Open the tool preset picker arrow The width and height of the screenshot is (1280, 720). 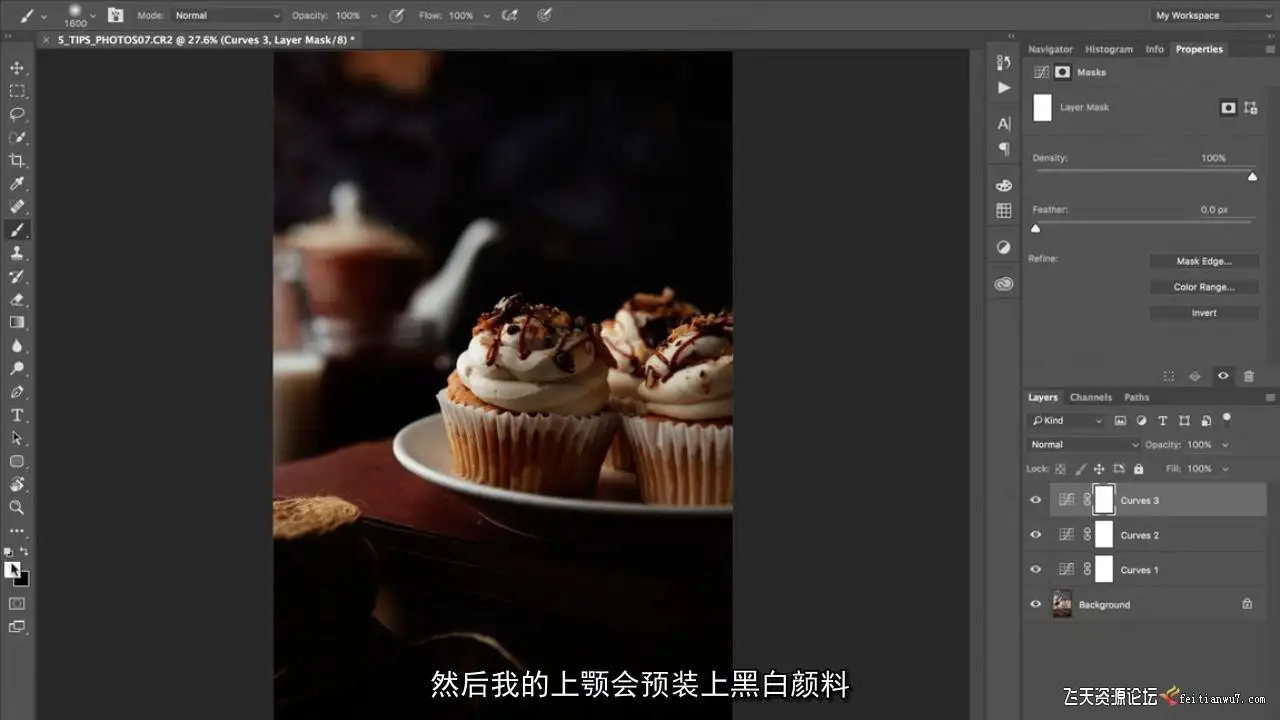[x=44, y=15]
